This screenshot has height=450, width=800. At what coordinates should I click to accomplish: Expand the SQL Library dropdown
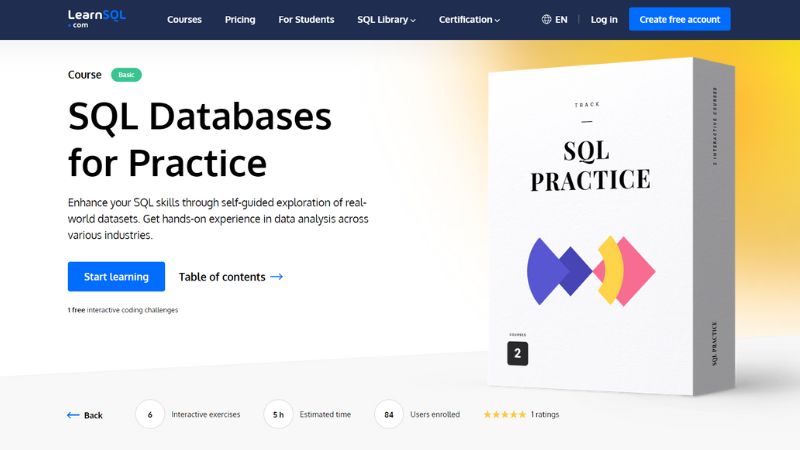pos(386,19)
